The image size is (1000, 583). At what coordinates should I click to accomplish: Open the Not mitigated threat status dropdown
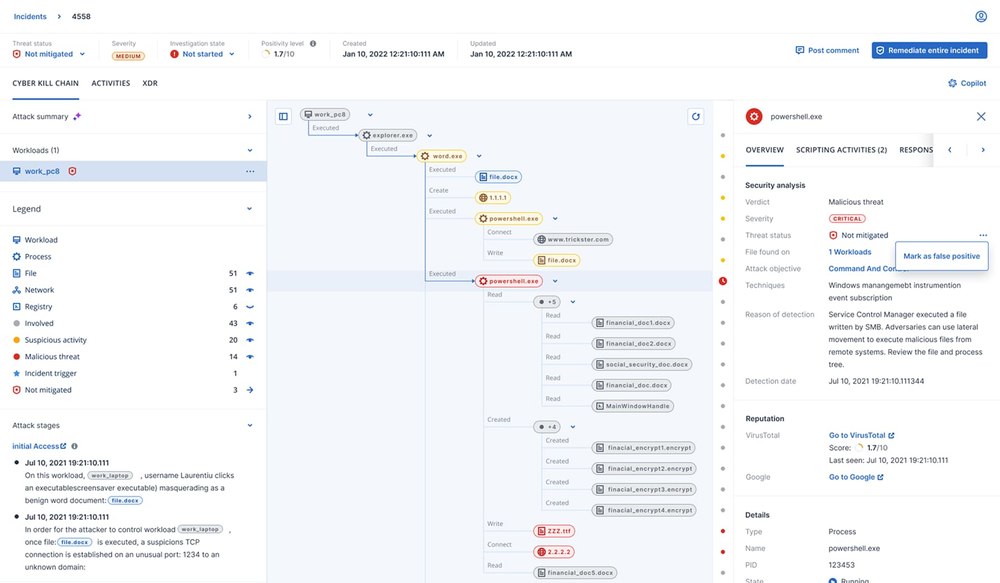click(x=49, y=54)
